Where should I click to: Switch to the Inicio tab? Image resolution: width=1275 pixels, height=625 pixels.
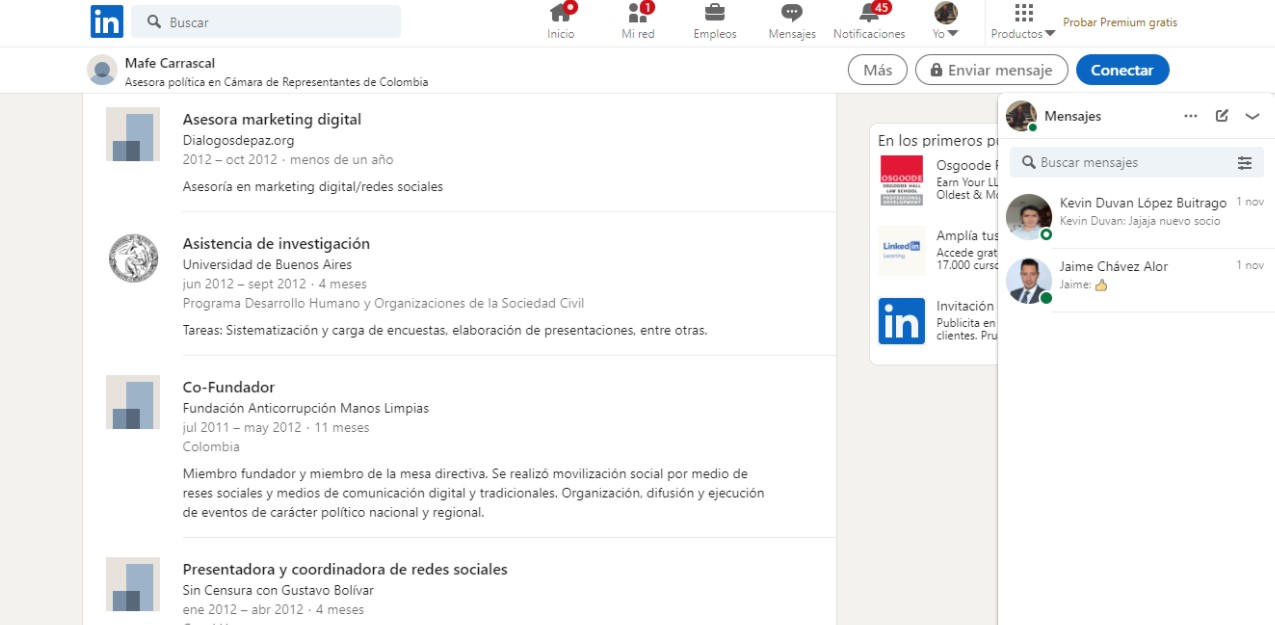(x=561, y=15)
